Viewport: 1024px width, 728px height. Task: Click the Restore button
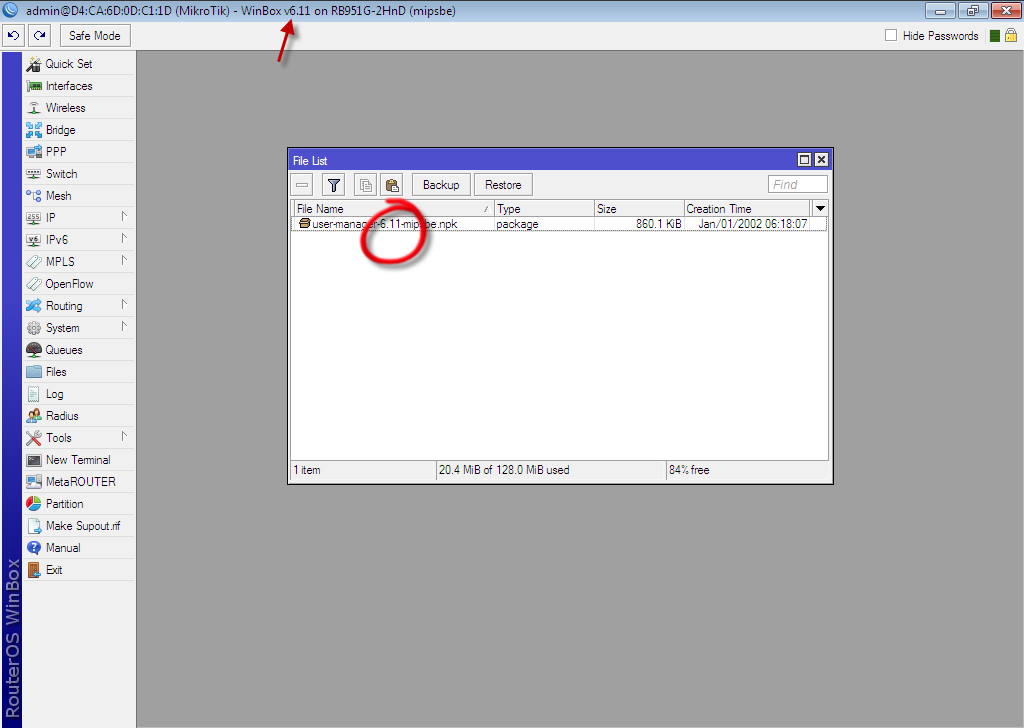[x=503, y=185]
